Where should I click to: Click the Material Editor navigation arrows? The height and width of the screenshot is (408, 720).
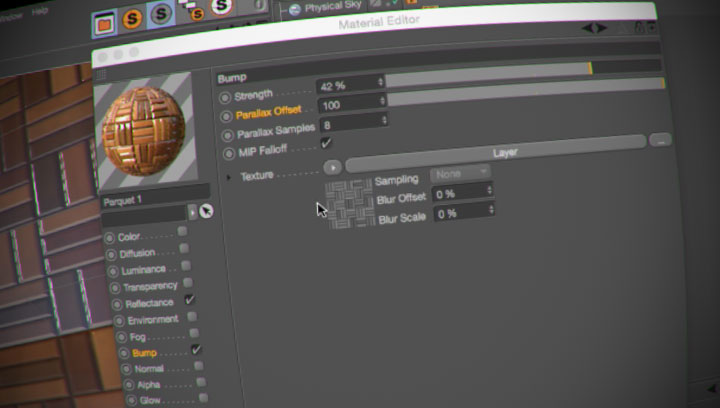coord(595,28)
